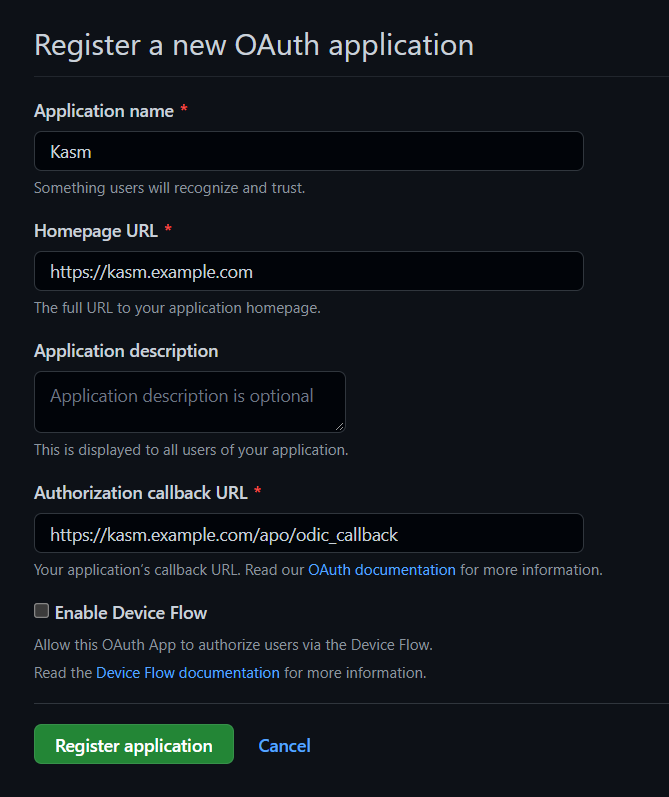This screenshot has width=669, height=797.
Task: Click the description textarea resize handle
Action: pyautogui.click(x=340, y=427)
